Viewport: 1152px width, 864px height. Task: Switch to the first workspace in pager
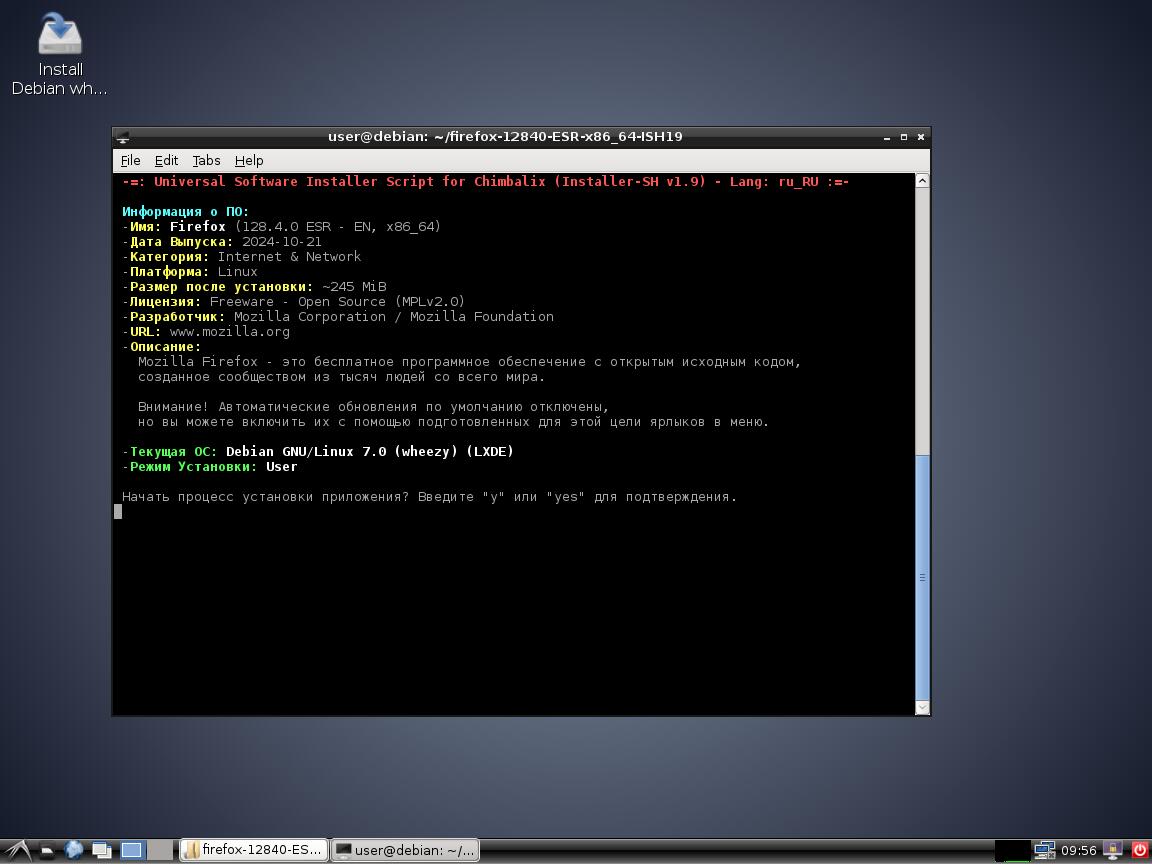[x=132, y=850]
